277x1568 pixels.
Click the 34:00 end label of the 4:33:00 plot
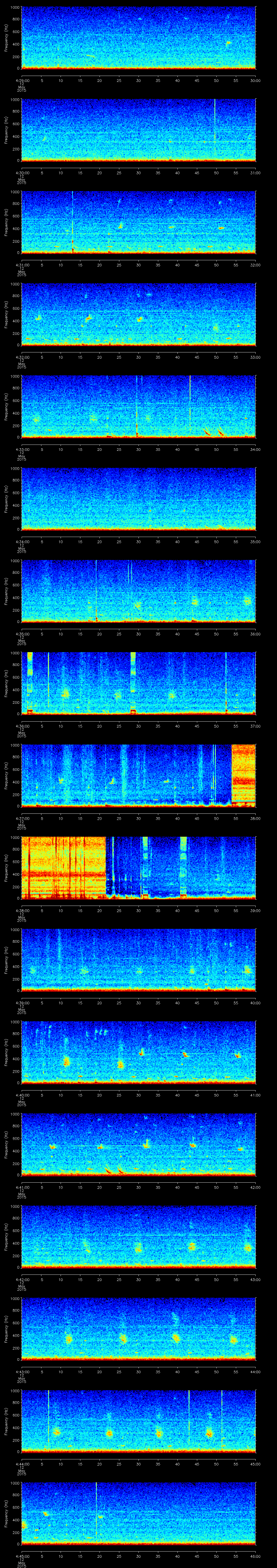255,449
